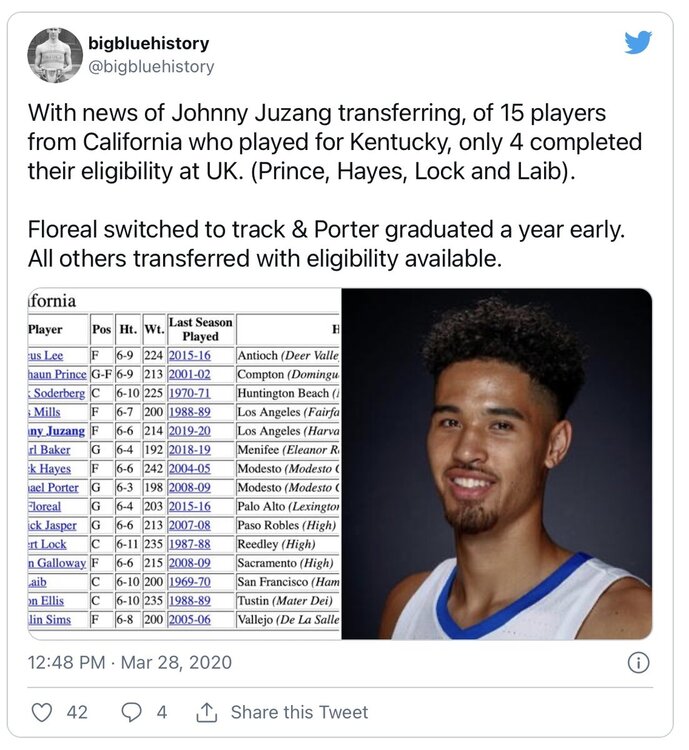Screen dimensions: 689x750
Task: Open replies via the speech bubble icon
Action: 132,712
